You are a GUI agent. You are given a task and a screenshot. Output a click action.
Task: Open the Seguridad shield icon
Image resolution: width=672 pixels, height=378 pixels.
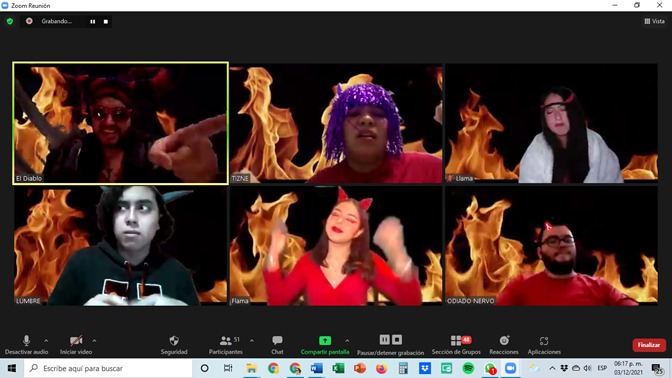[174, 341]
